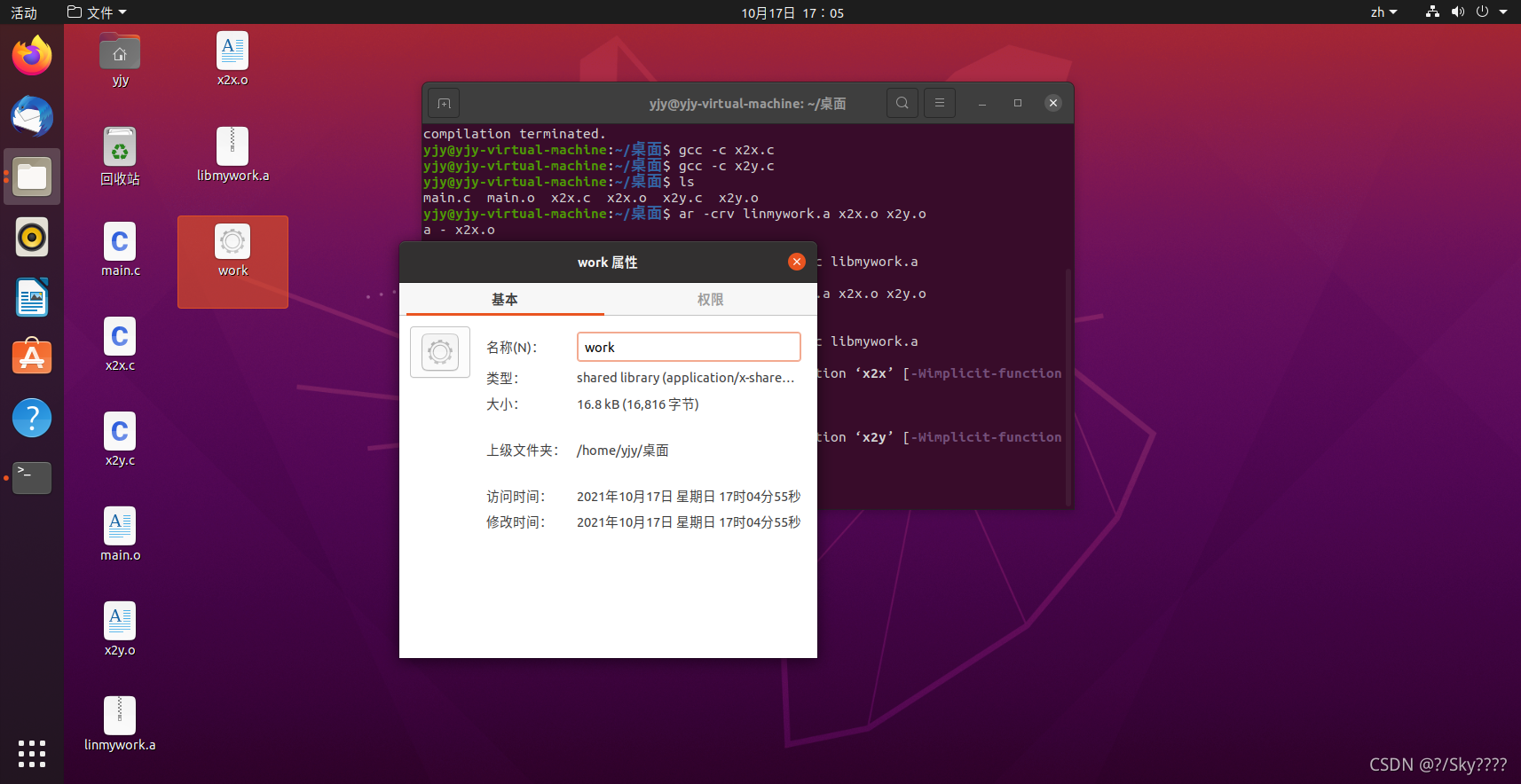Click the terminal search icon
The height and width of the screenshot is (784, 1521).
coord(902,104)
